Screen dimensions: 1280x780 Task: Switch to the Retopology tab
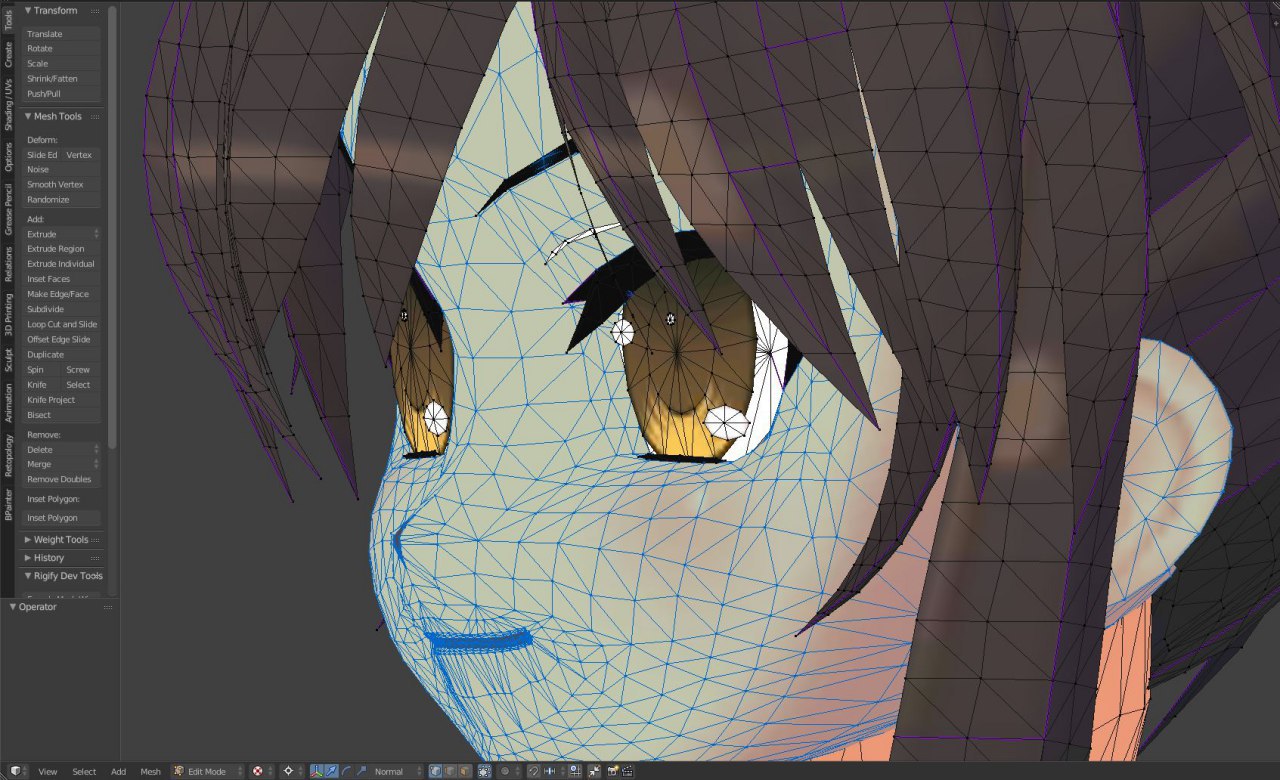pos(8,454)
